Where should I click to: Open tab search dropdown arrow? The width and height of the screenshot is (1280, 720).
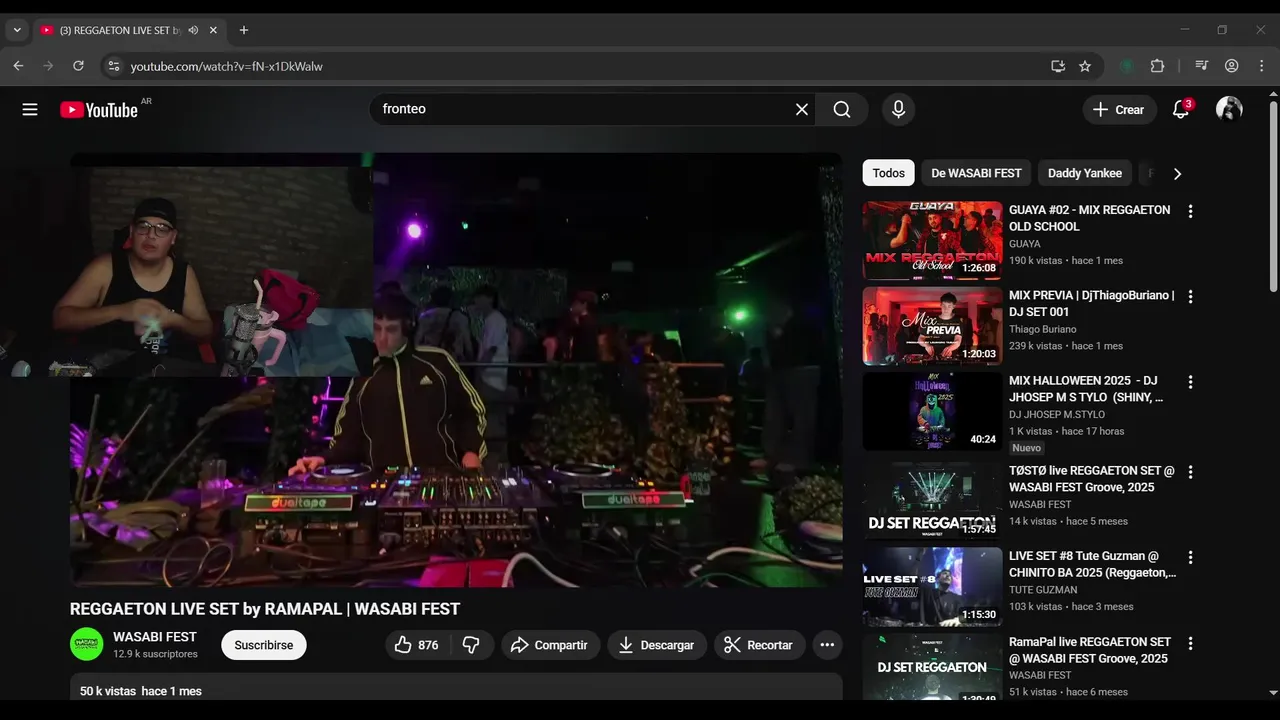coord(17,30)
